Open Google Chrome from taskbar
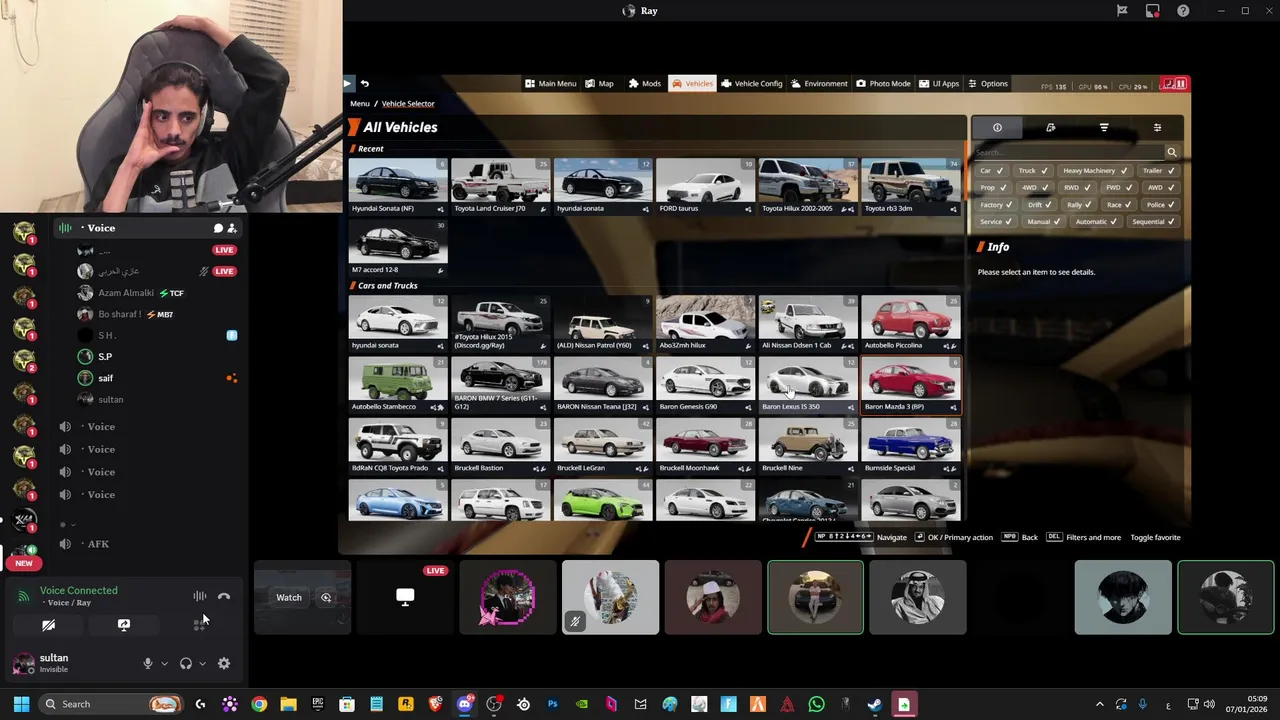This screenshot has width=1280, height=720. tap(259, 704)
